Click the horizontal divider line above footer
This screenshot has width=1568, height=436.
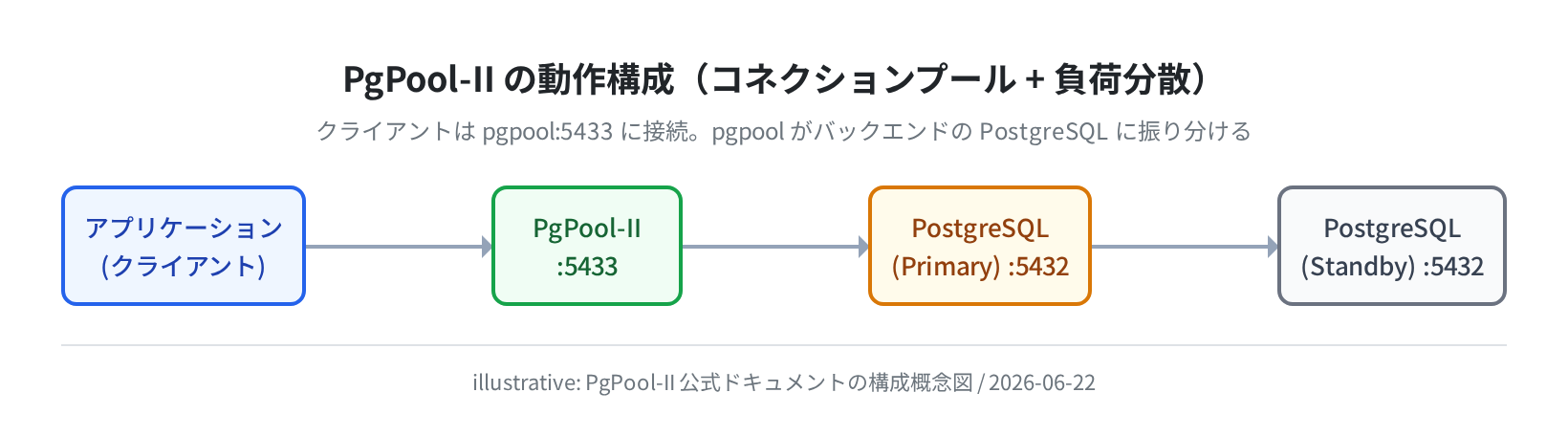coord(784,345)
